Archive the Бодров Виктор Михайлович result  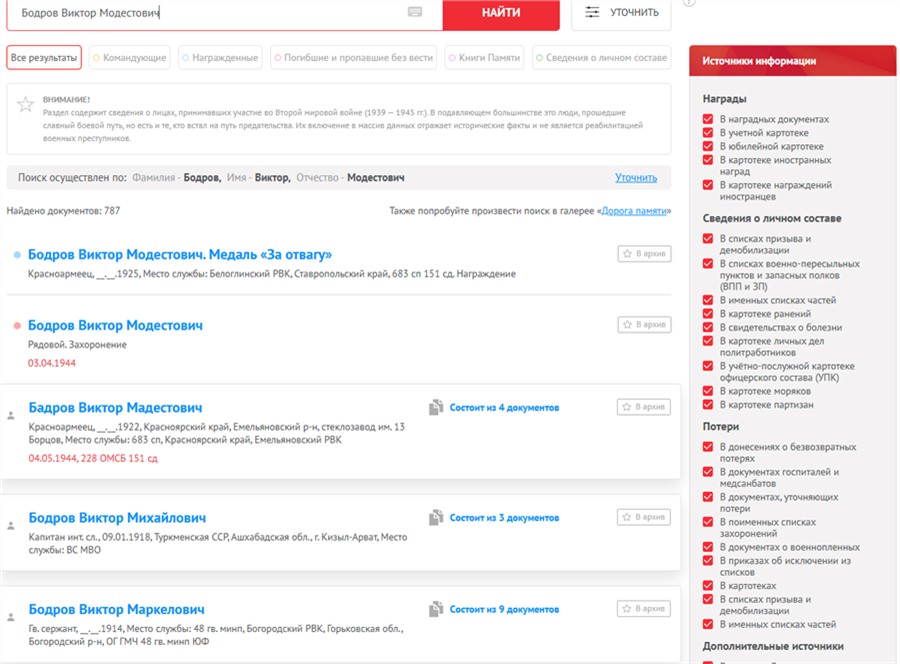(x=643, y=517)
